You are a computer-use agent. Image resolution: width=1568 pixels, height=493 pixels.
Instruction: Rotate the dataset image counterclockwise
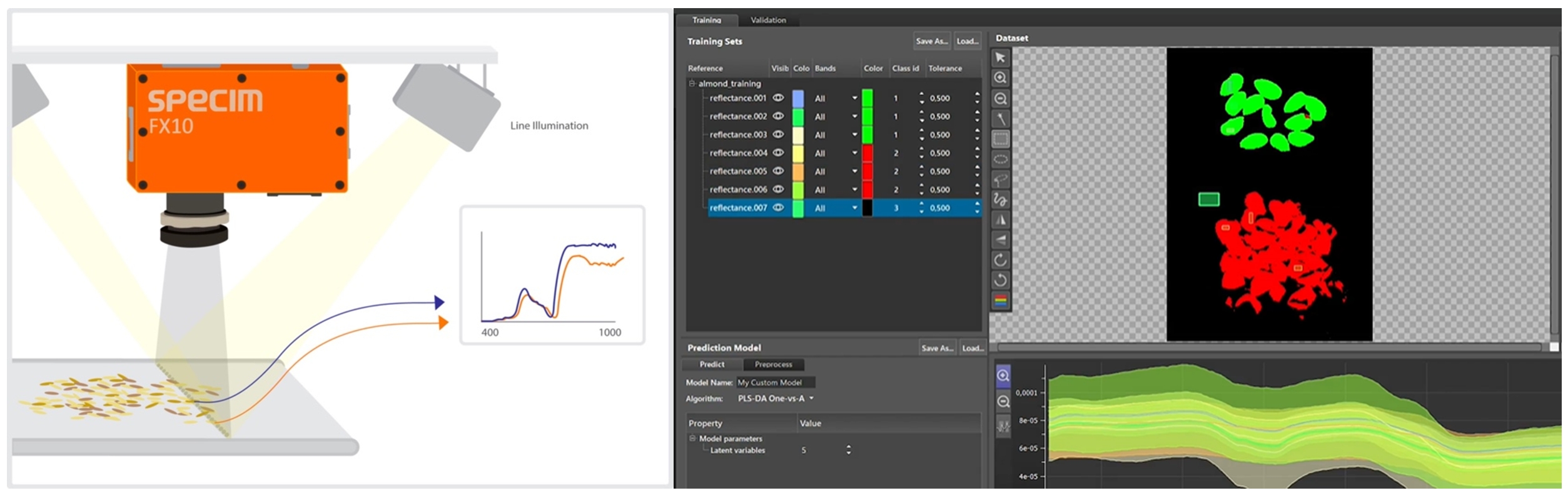pyautogui.click(x=1000, y=280)
